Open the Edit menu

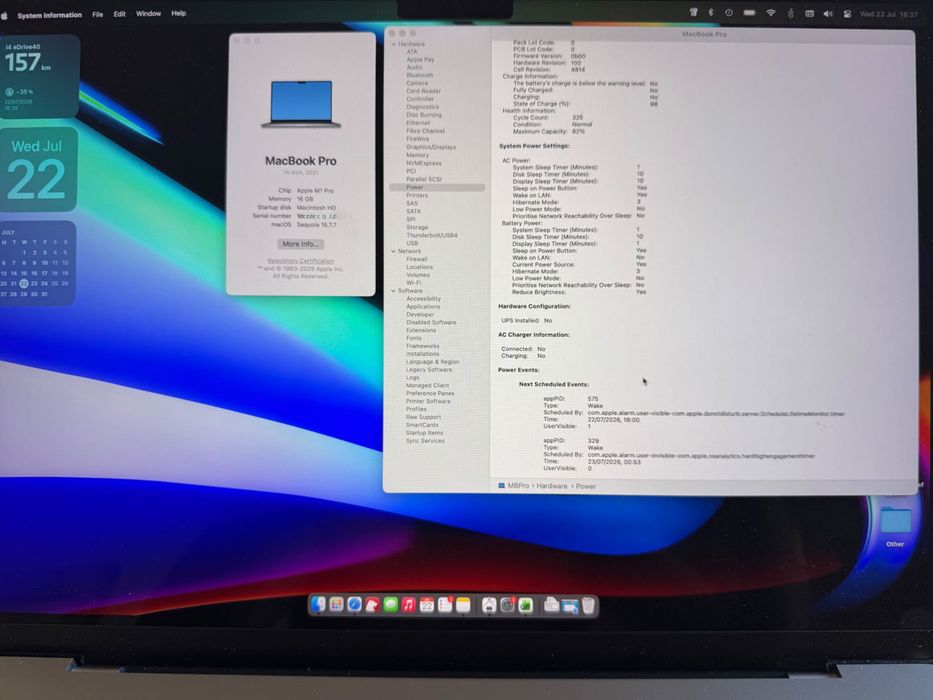120,14
